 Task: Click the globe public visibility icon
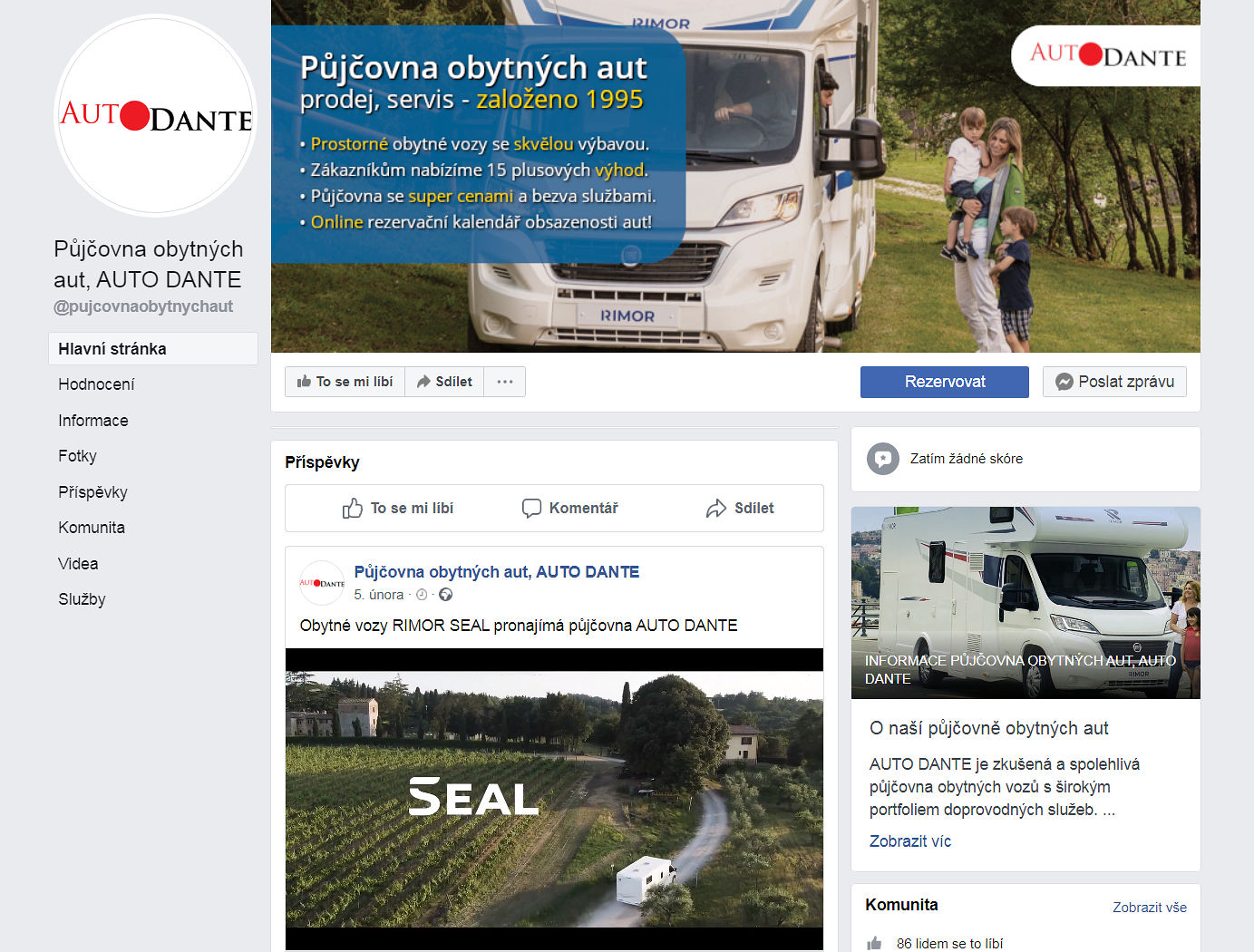(x=445, y=595)
